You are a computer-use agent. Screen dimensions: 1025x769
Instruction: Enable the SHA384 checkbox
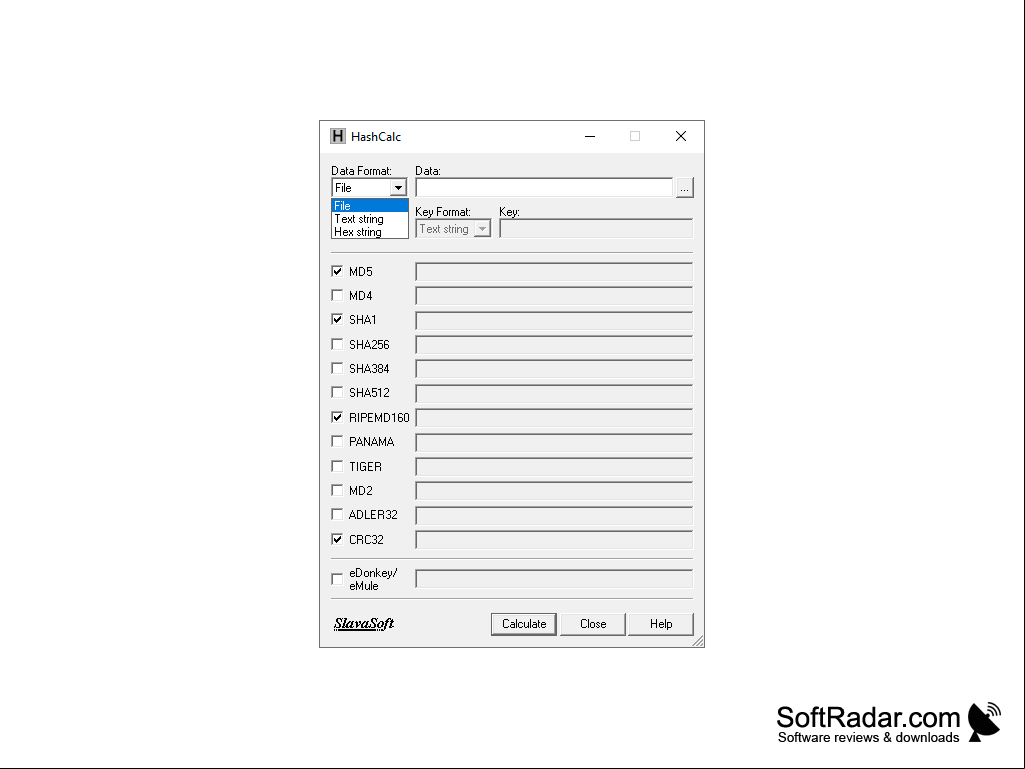(337, 368)
